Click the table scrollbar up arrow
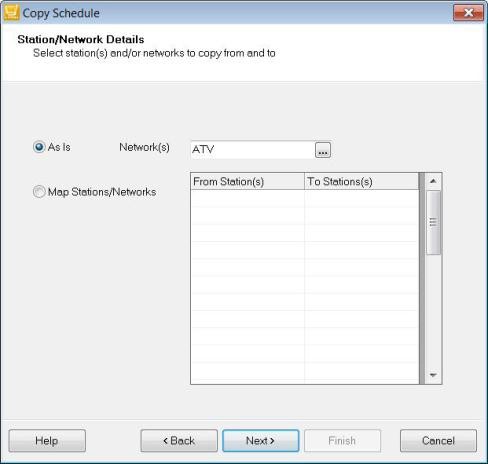 coord(433,181)
